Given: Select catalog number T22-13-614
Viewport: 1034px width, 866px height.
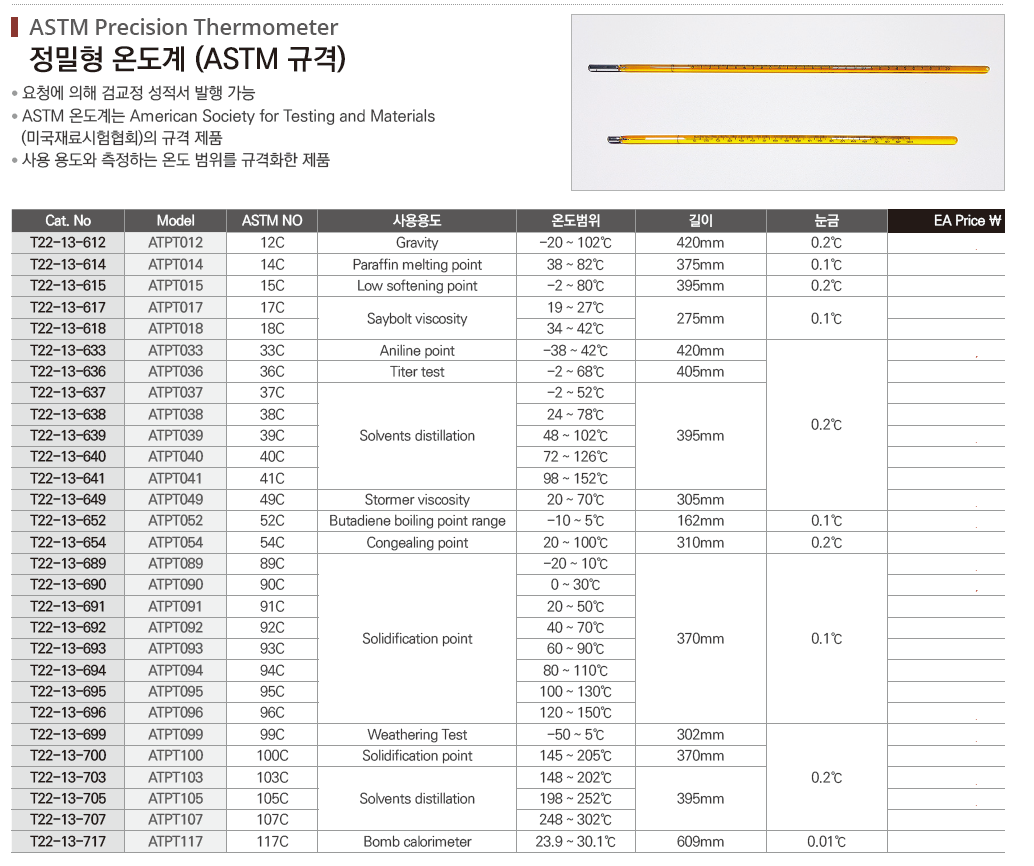Looking at the screenshot, I should [x=68, y=264].
